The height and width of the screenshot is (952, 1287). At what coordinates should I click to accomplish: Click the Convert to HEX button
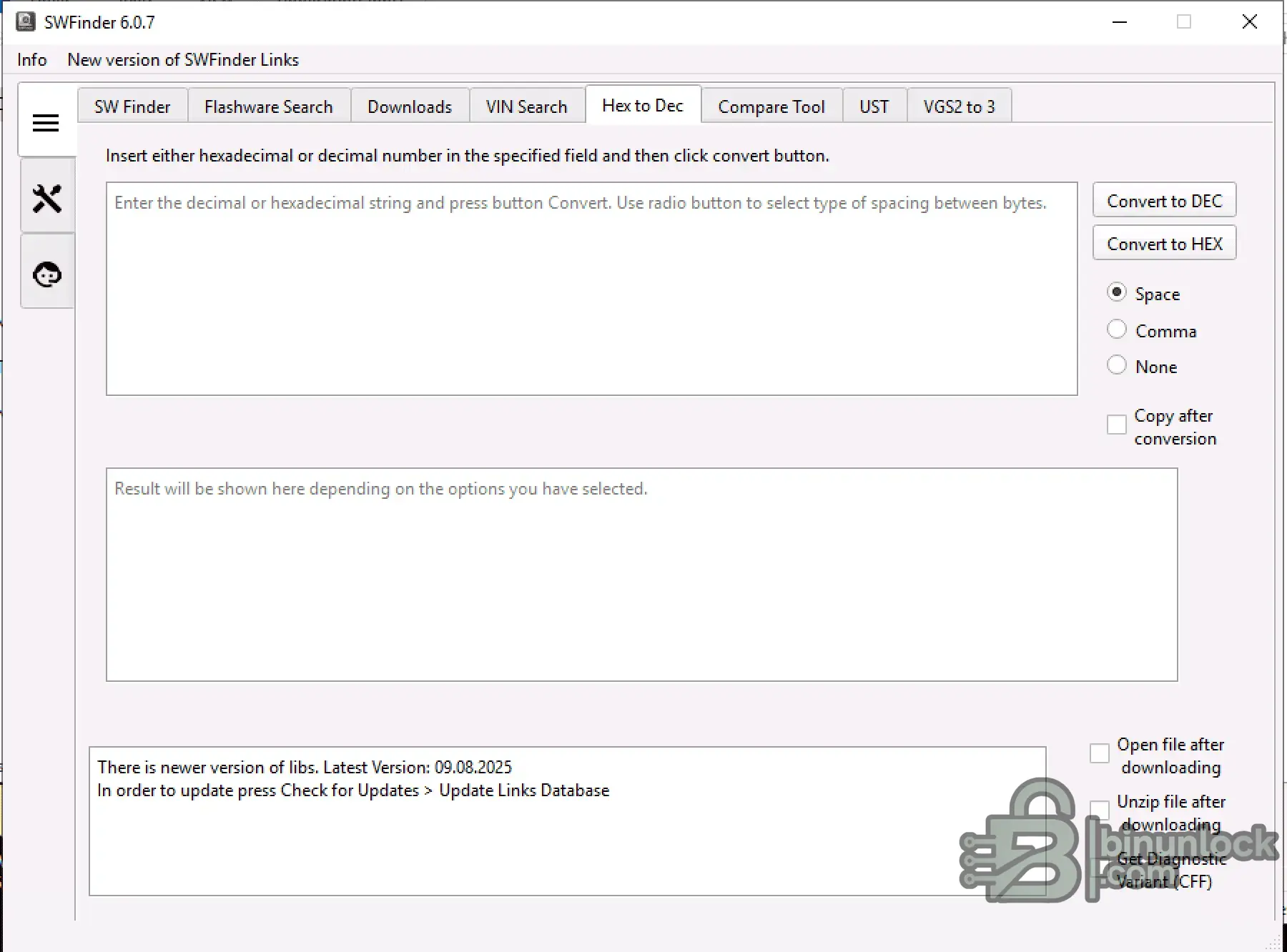(x=1165, y=244)
